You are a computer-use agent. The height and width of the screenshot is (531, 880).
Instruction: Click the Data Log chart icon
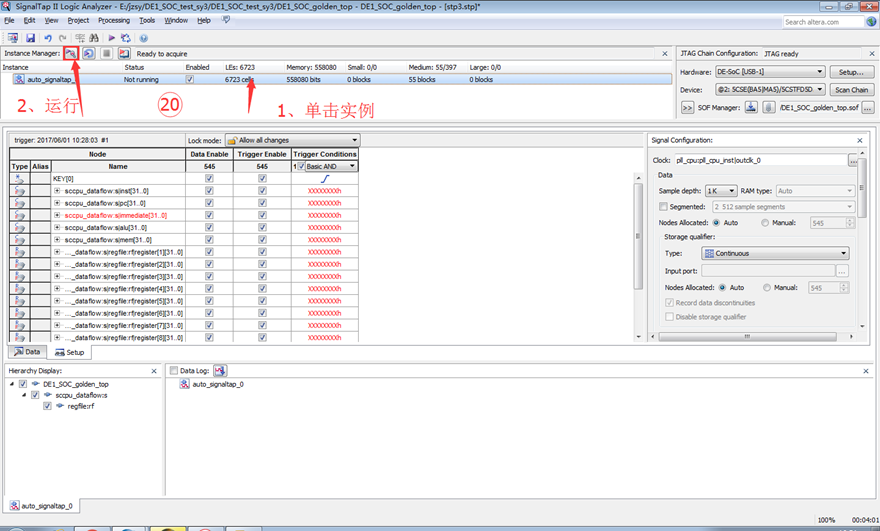219,370
